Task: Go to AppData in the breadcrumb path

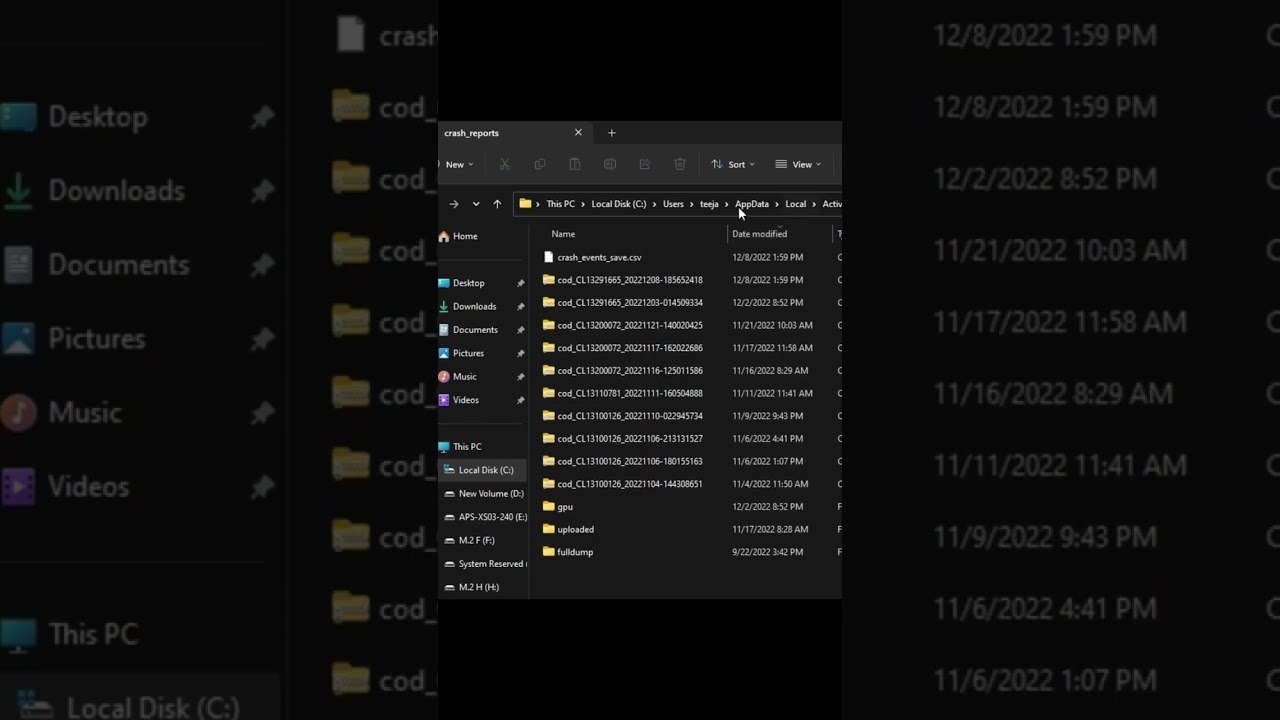Action: 752,204
